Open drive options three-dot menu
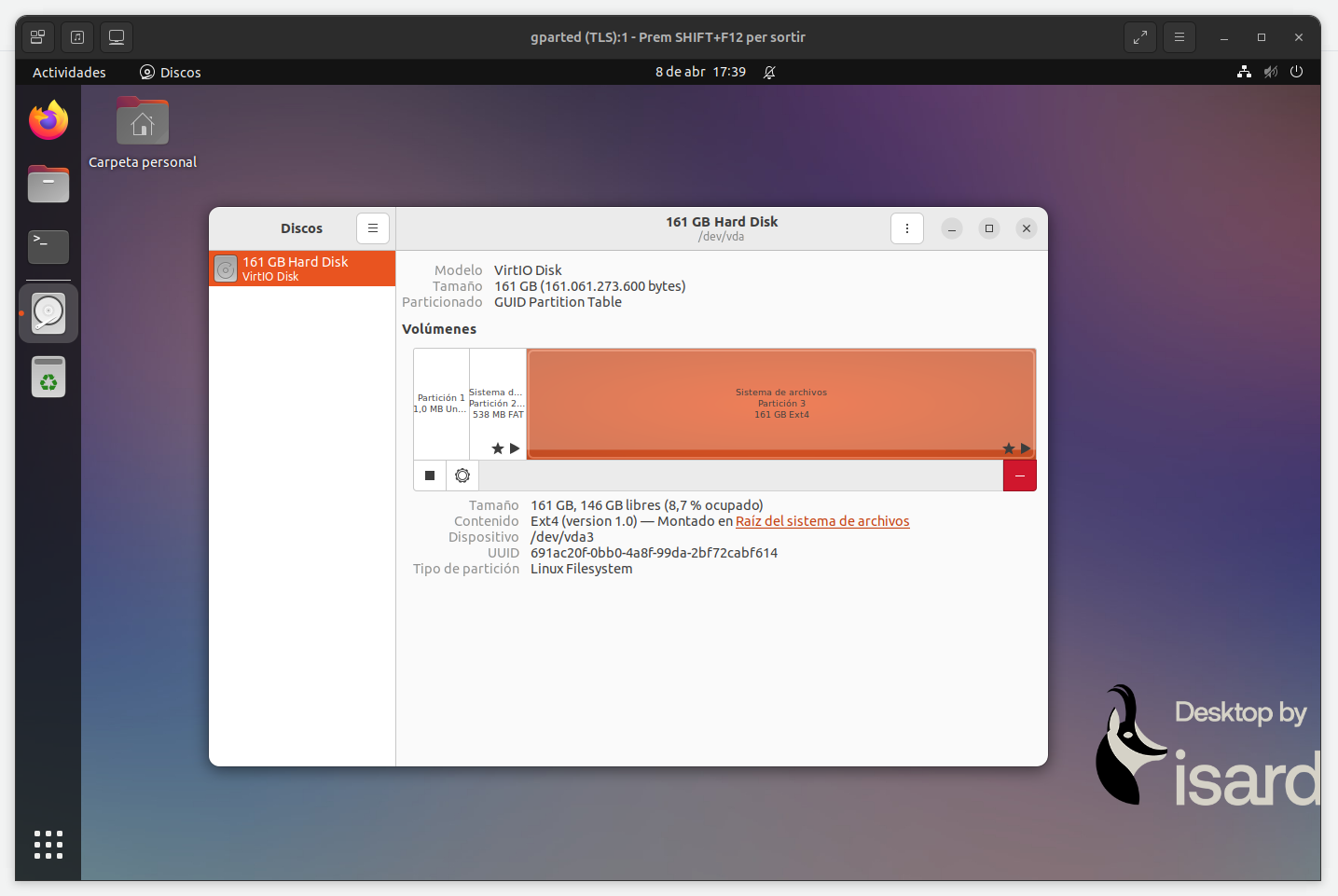This screenshot has width=1338, height=896. point(906,228)
